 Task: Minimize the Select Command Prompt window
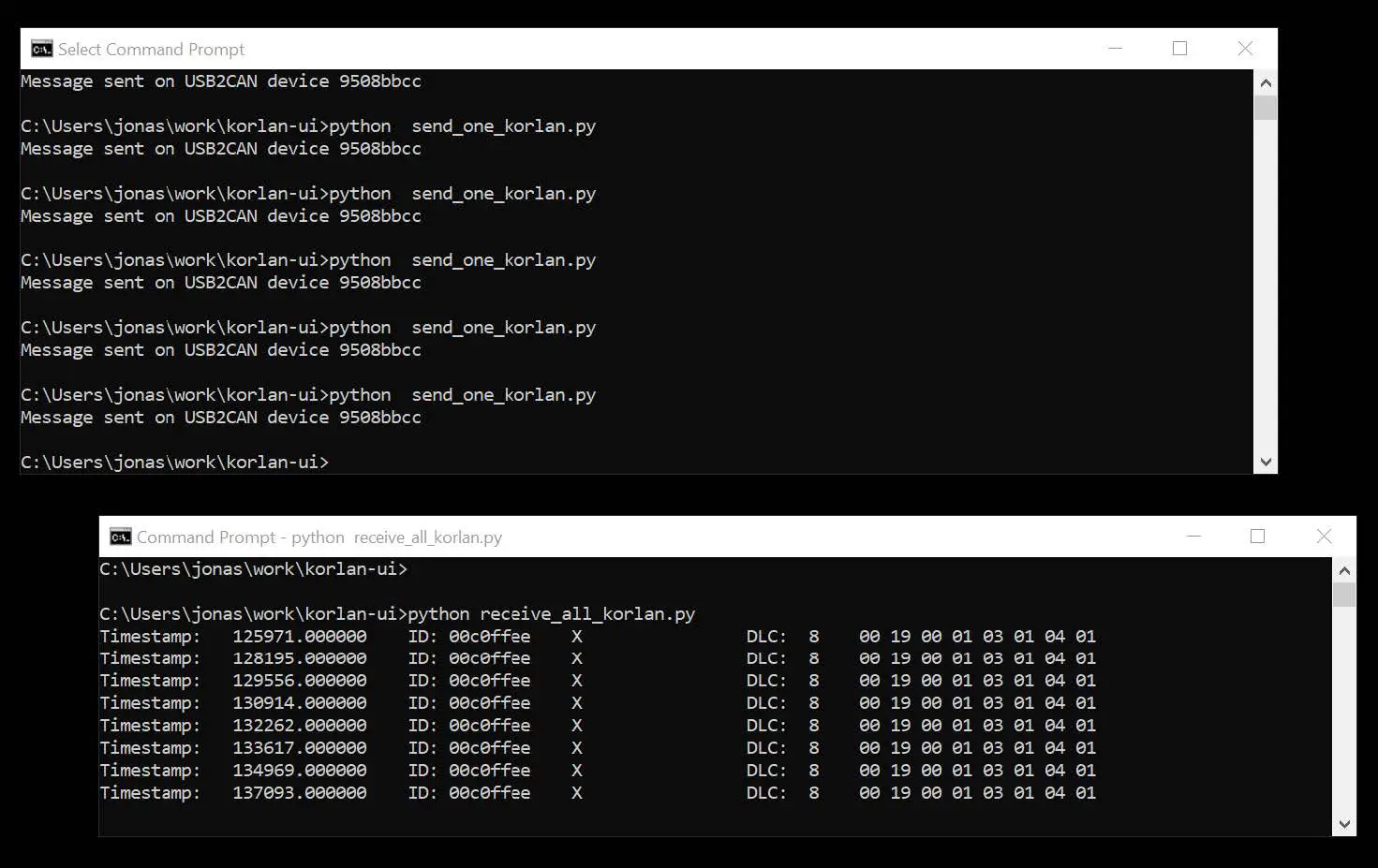click(x=1115, y=49)
